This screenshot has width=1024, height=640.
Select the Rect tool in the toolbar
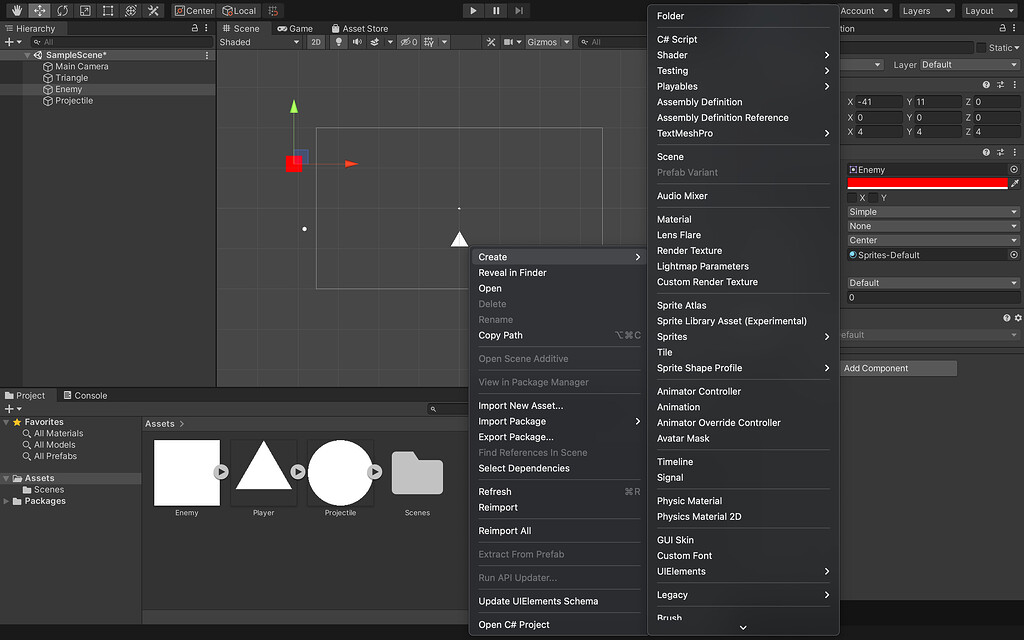106,10
